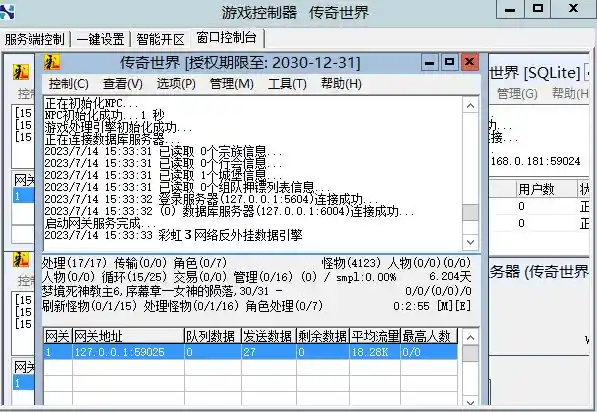Screen dimensions: 597x412
Task: Open the 工具(T) menu
Action: tap(287, 84)
